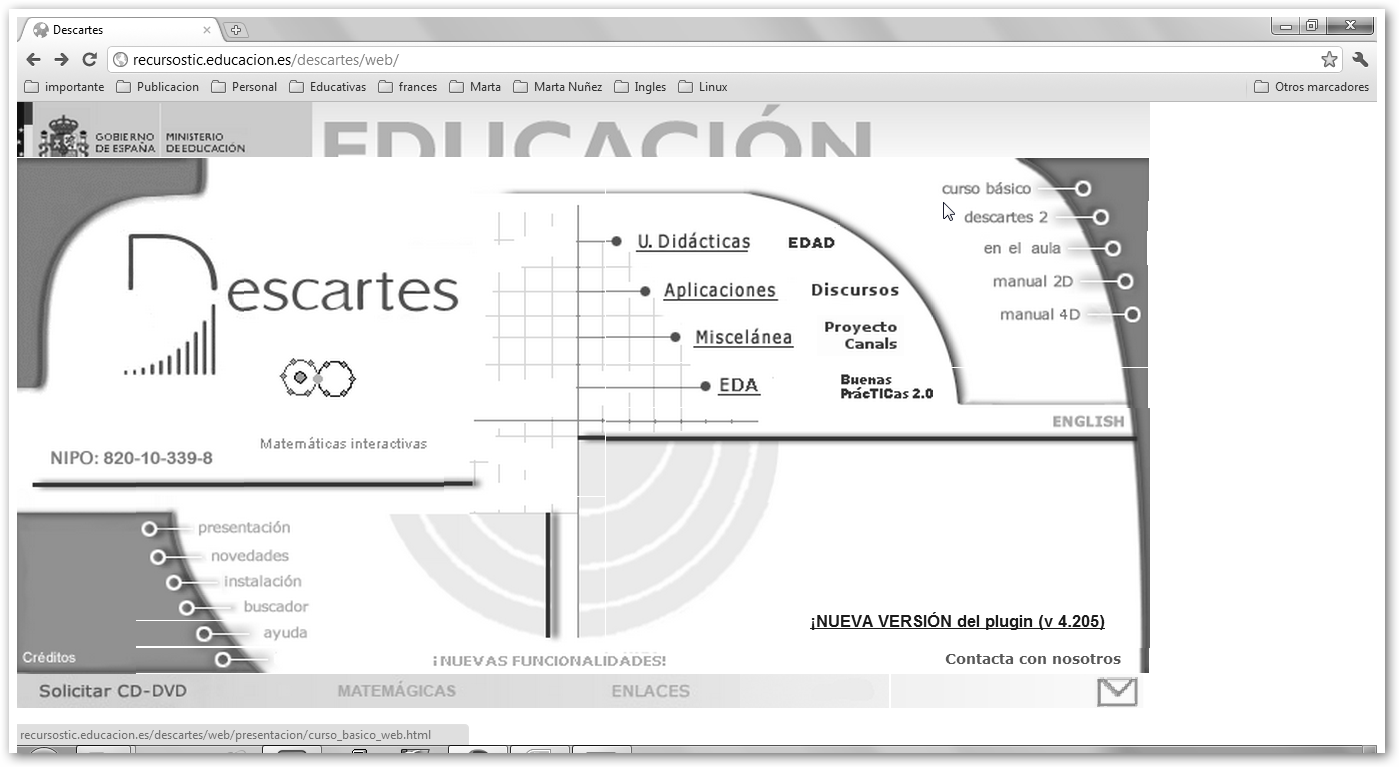Image resolution: width=1399 pixels, height=767 pixels.
Task: Click the browser back arrow
Action: (33, 60)
